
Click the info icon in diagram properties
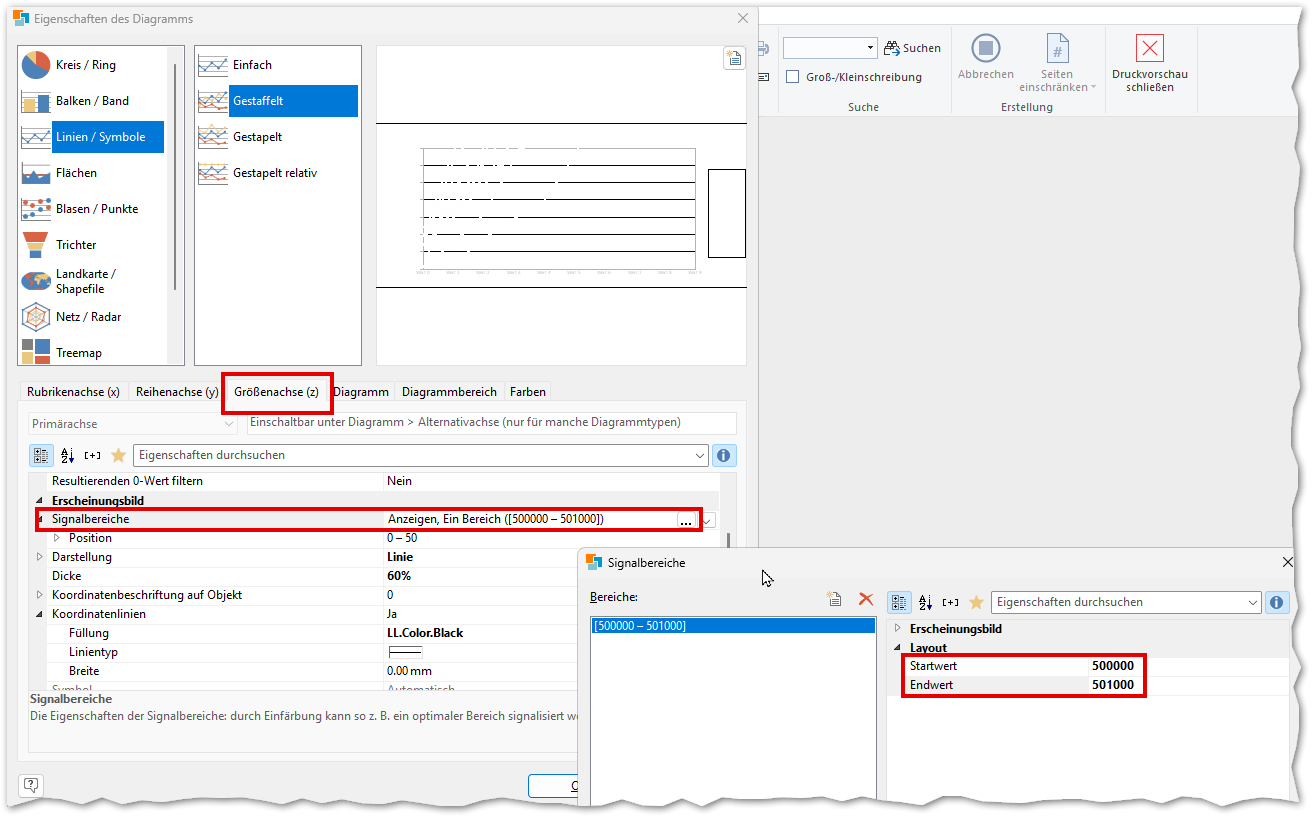[x=725, y=455]
